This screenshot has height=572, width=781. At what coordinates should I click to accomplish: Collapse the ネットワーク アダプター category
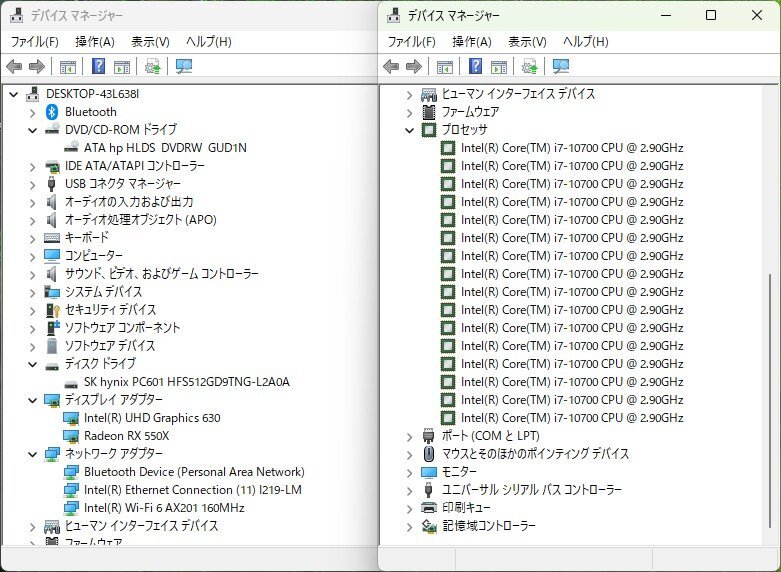pos(32,454)
